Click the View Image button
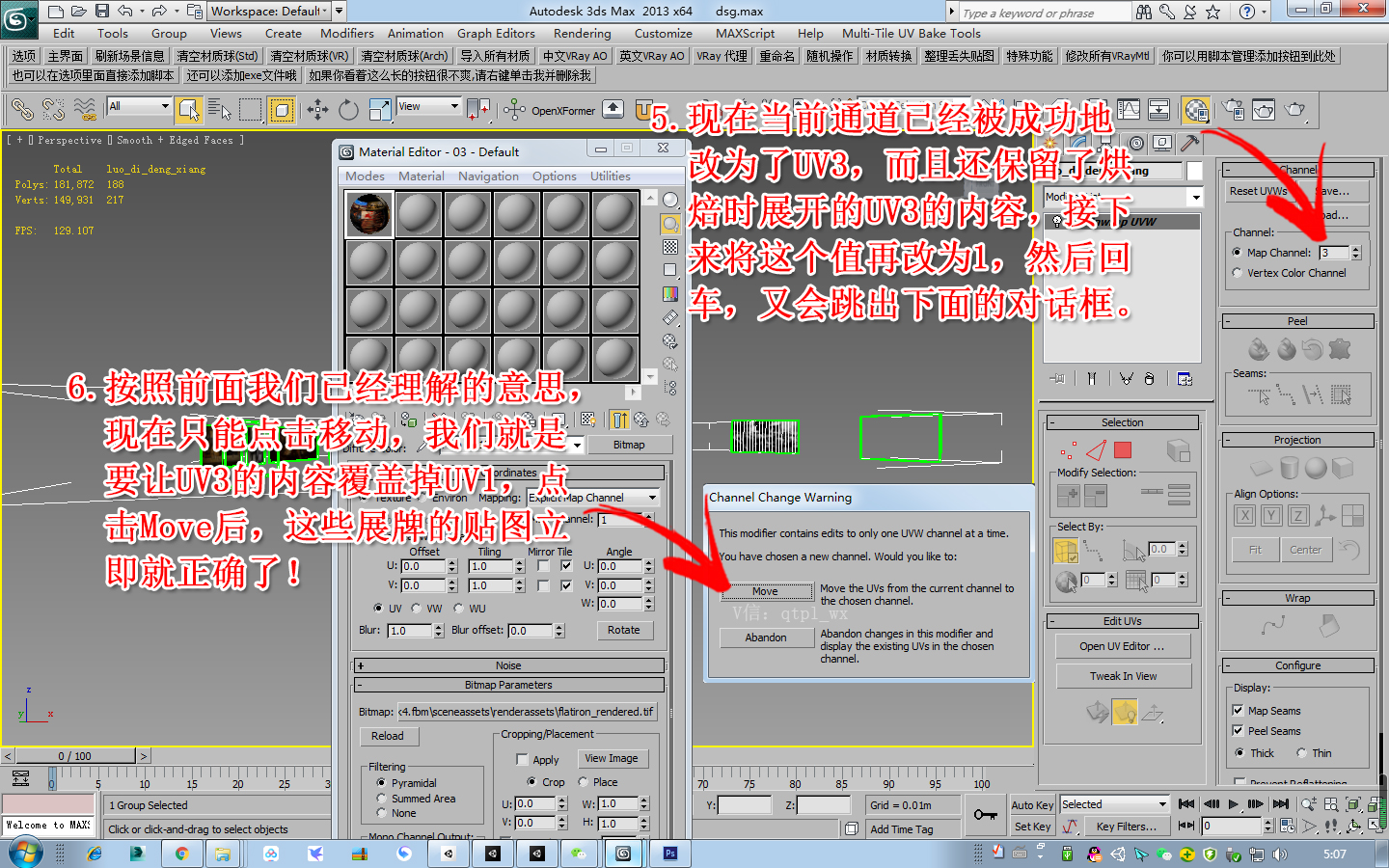Image resolution: width=1389 pixels, height=868 pixels. (x=612, y=758)
